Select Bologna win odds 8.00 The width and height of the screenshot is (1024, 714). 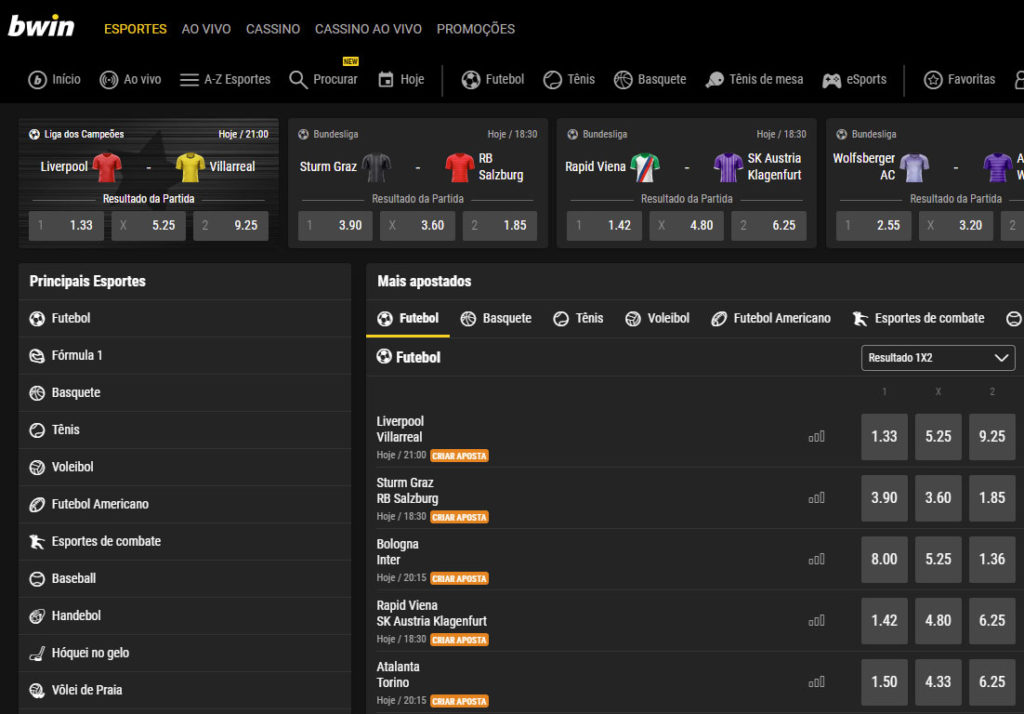884,559
